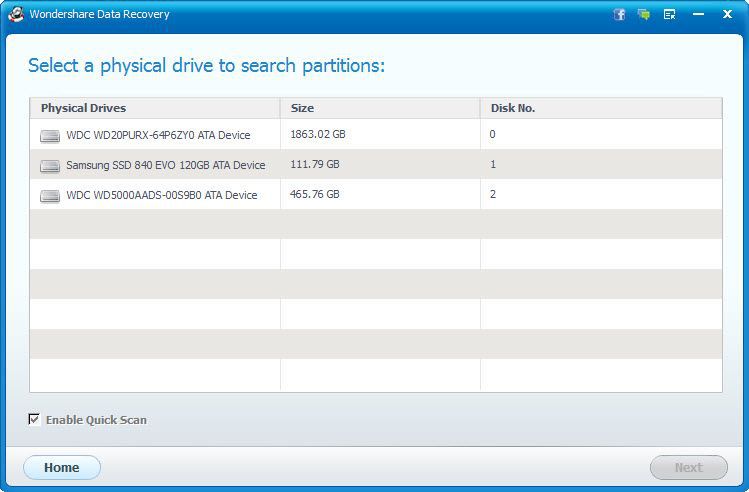This screenshot has width=749, height=492.
Task: Select WDC WD5000AADS-00S9B0 ATA Device row
Action: (376, 194)
